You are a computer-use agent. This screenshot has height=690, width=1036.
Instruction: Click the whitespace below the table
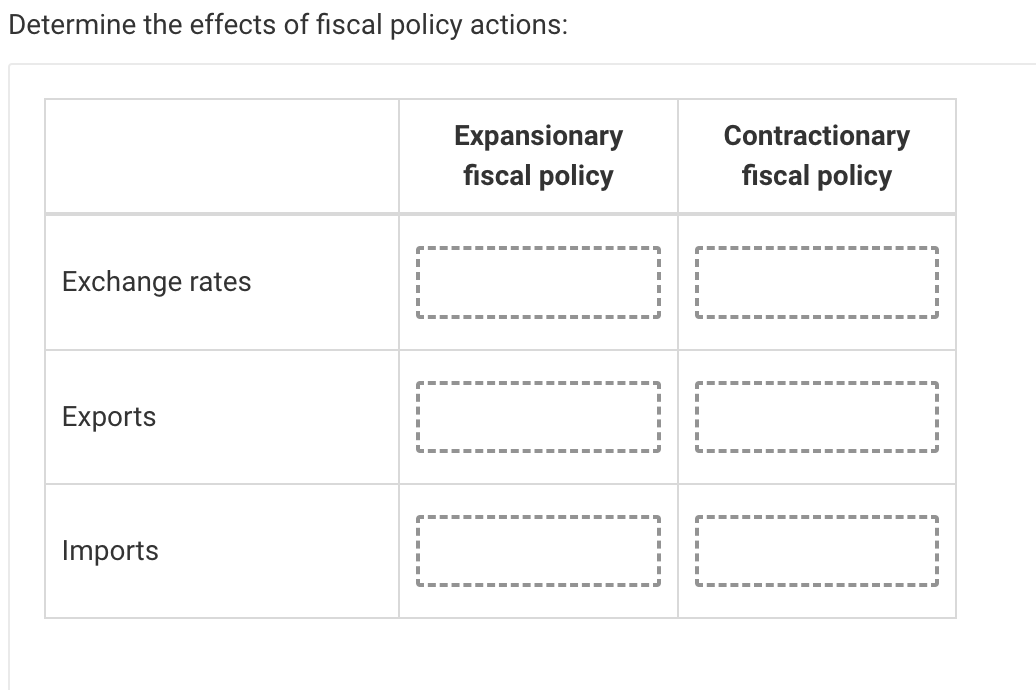(x=500, y=655)
